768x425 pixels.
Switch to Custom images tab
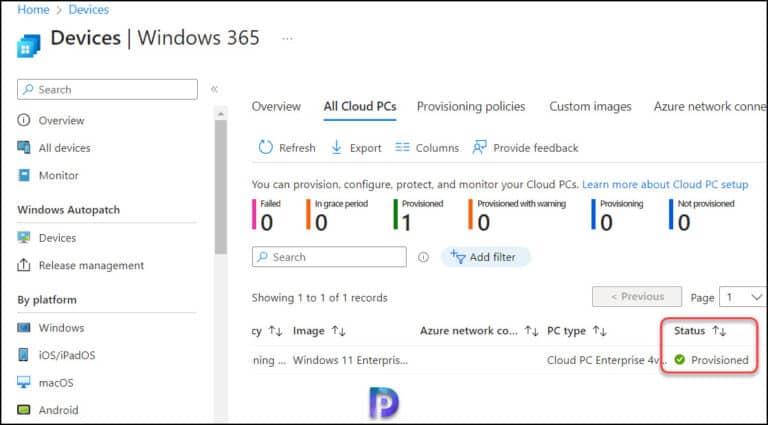(590, 106)
